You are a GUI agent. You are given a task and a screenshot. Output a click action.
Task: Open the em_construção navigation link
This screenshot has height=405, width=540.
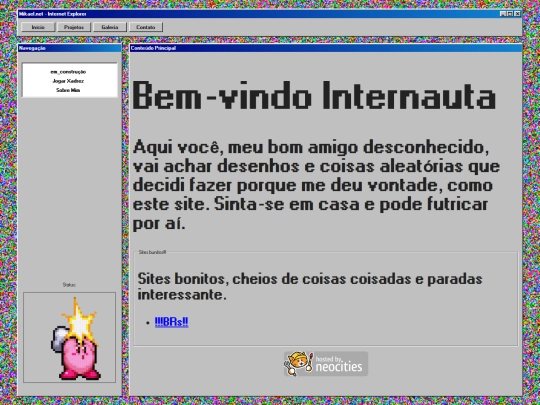(x=68, y=72)
